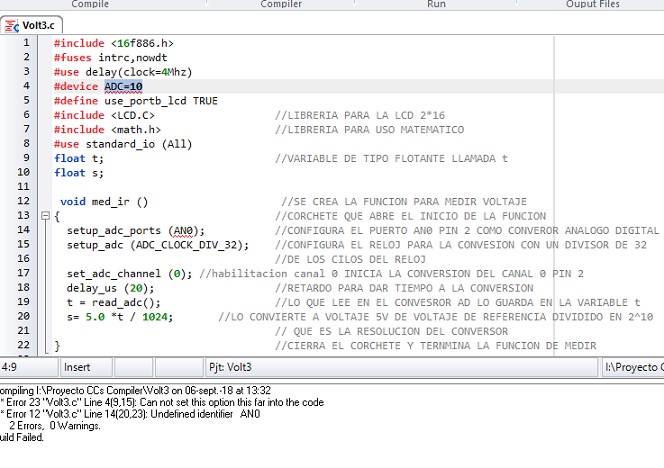Click the void med_ir () declaration
This screenshot has height=468, width=664.
[x=104, y=202]
